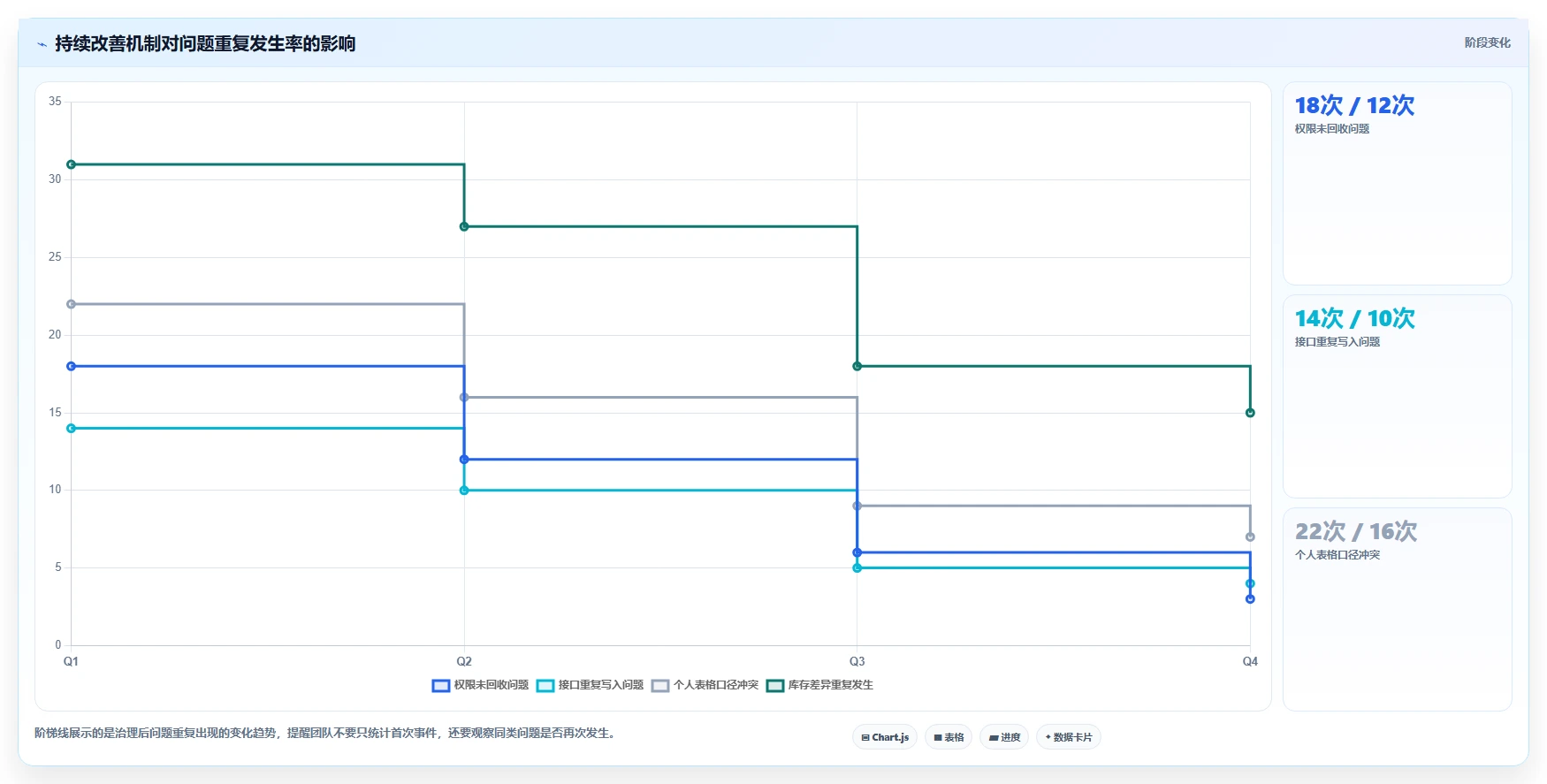Image resolution: width=1547 pixels, height=784 pixels.
Task: Click the Q4 x-axis label
Action: (1250, 662)
